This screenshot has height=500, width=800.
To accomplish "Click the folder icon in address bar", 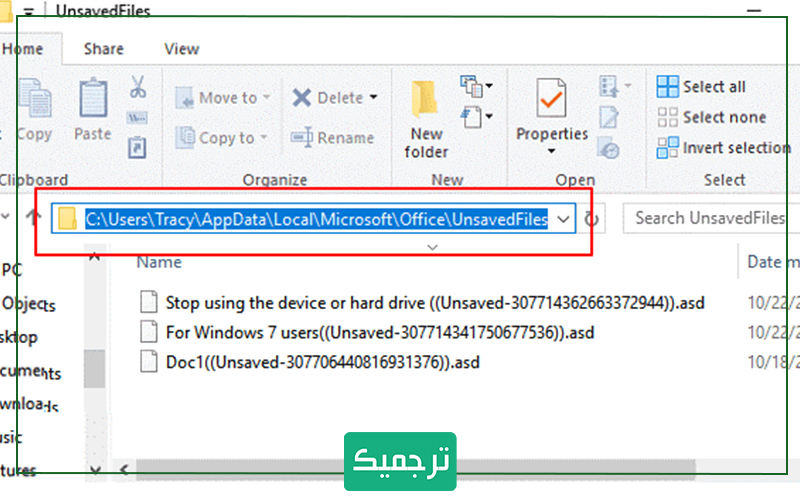I will point(67,219).
